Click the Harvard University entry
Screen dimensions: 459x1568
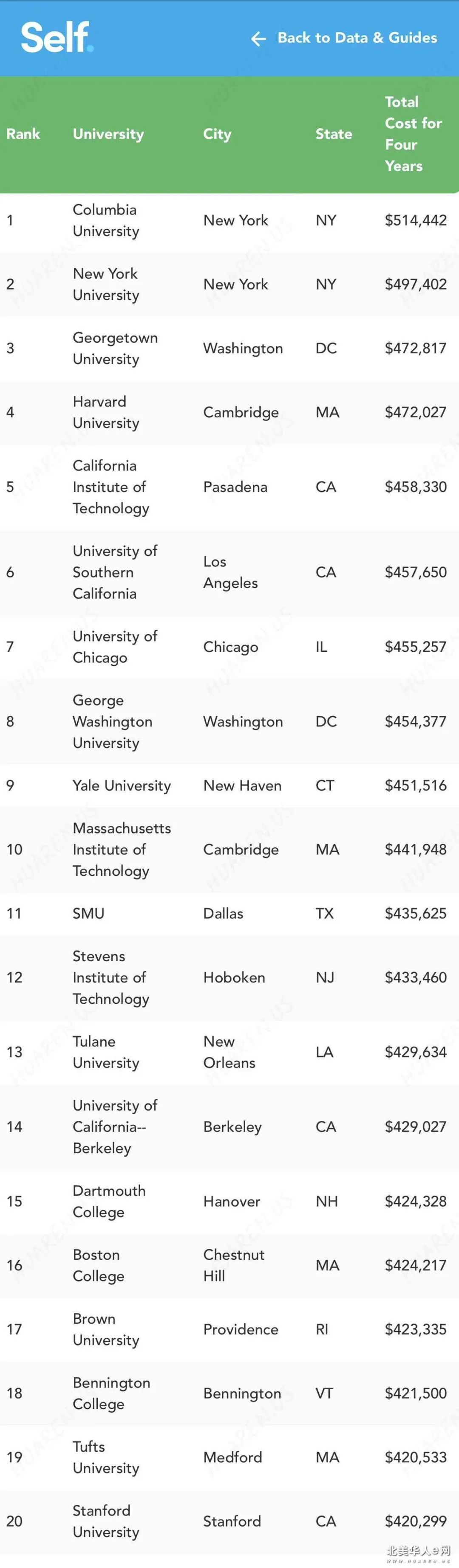(106, 412)
